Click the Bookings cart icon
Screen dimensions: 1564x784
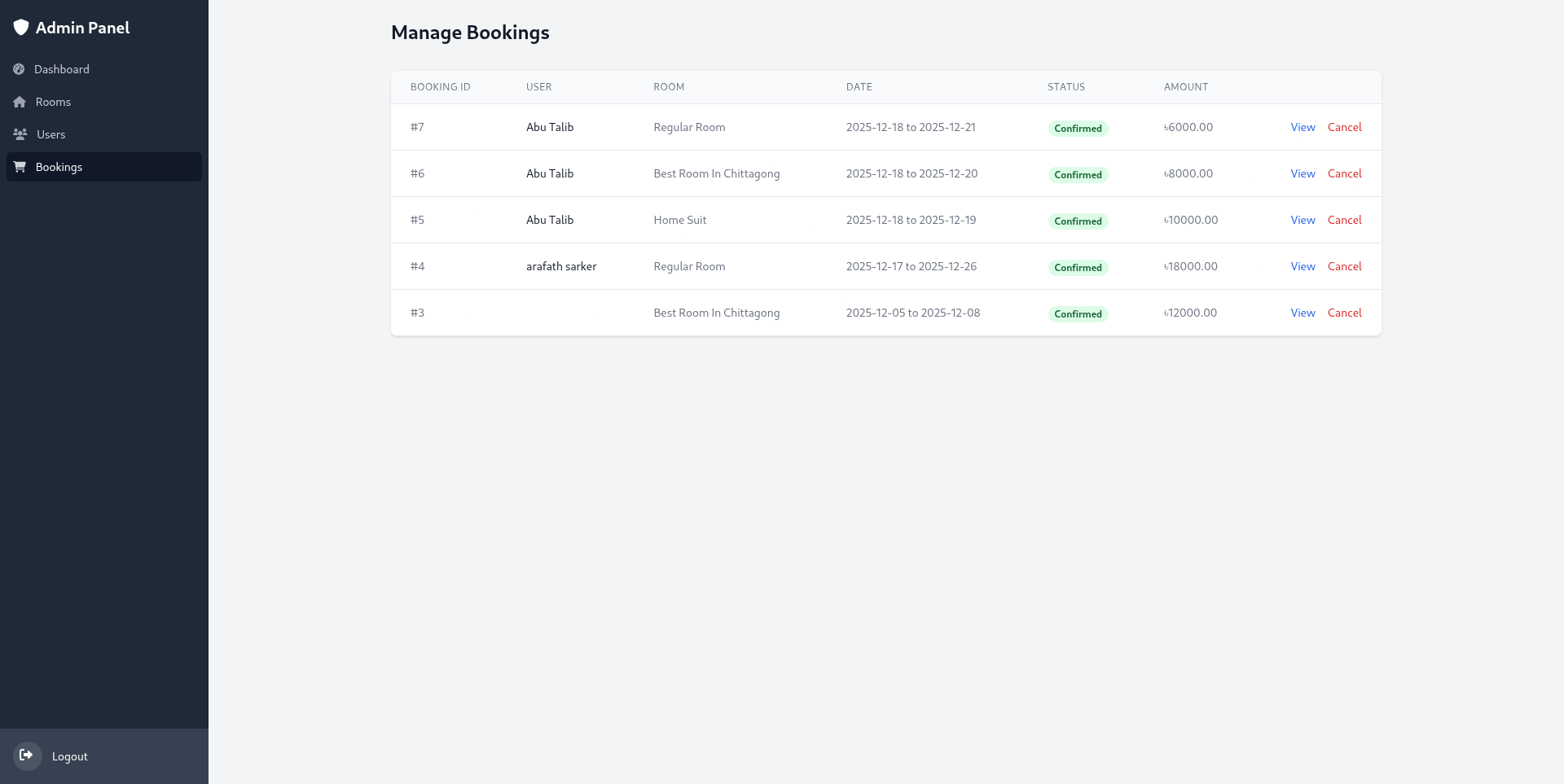coord(20,167)
